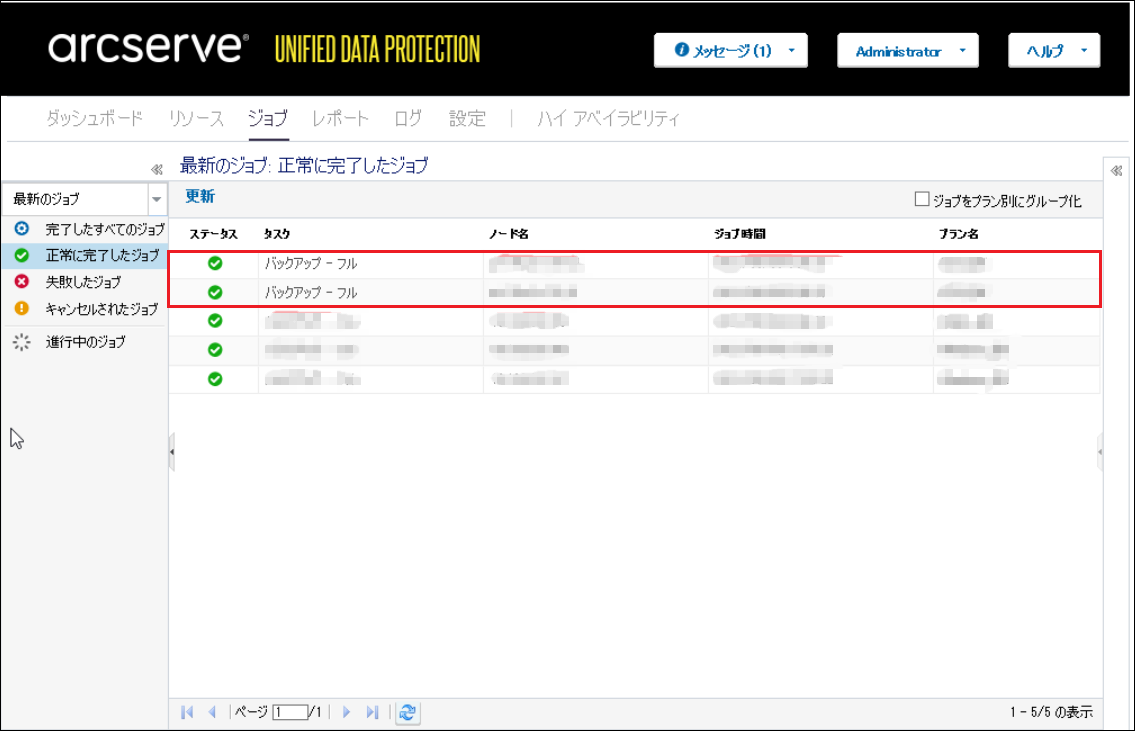Collapse the right panel with the double chevron
The image size is (1135, 731).
click(x=1116, y=171)
